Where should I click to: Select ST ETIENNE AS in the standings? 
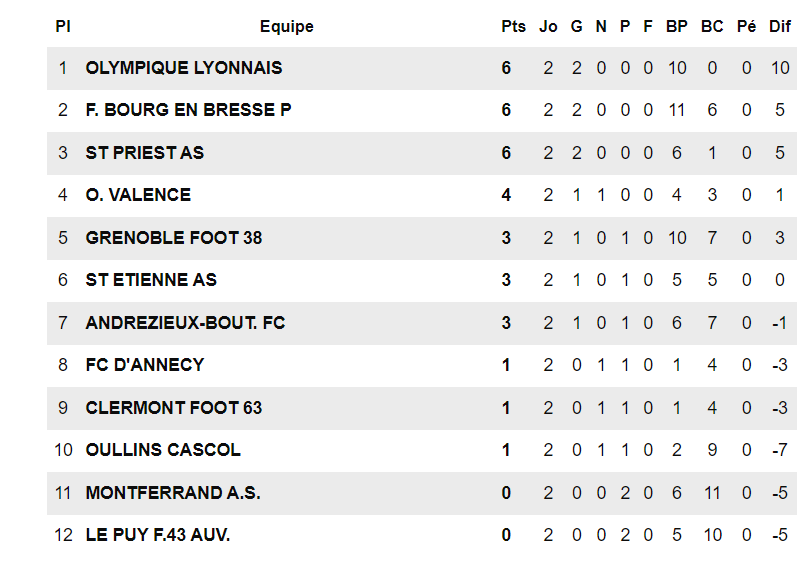(x=151, y=280)
